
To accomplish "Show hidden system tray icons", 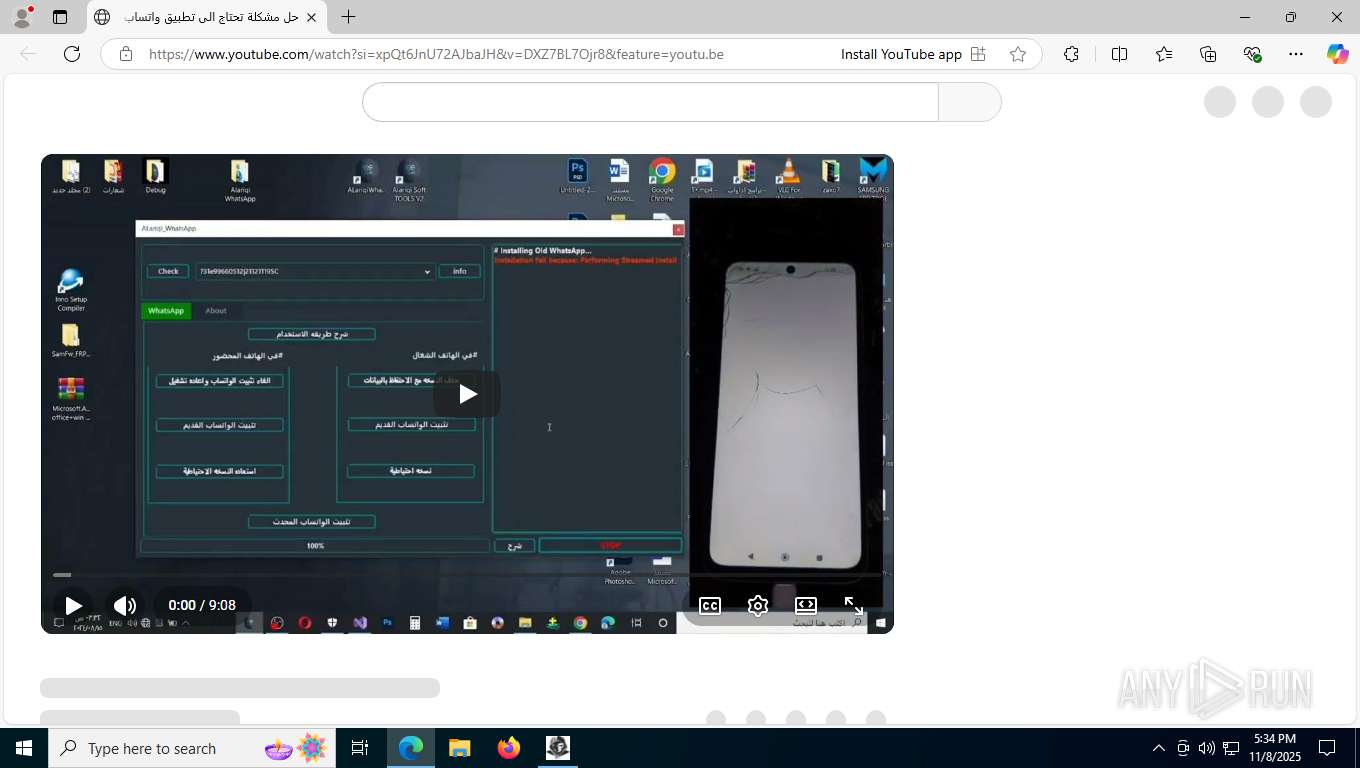I will [1159, 748].
